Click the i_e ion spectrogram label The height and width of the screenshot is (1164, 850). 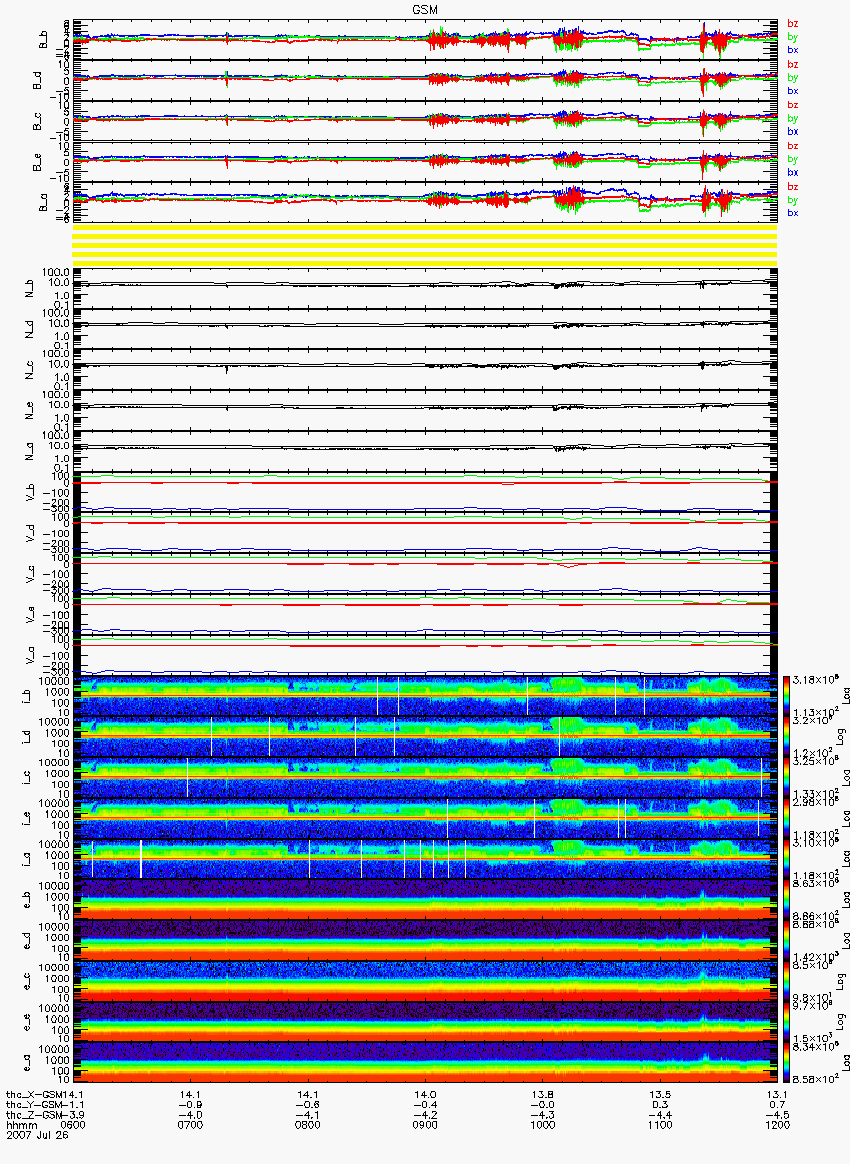(x=27, y=820)
